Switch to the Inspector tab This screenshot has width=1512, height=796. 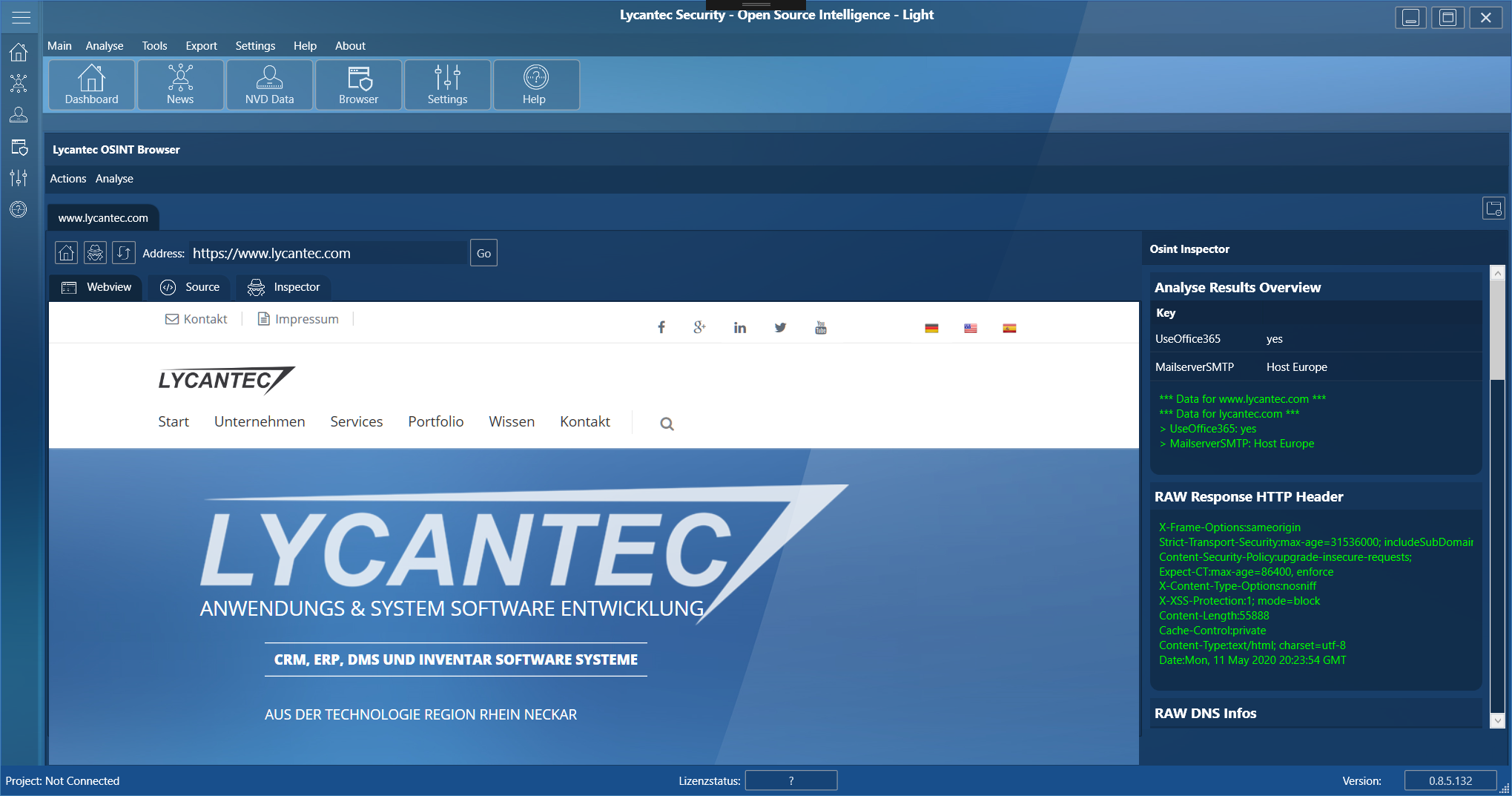click(284, 287)
